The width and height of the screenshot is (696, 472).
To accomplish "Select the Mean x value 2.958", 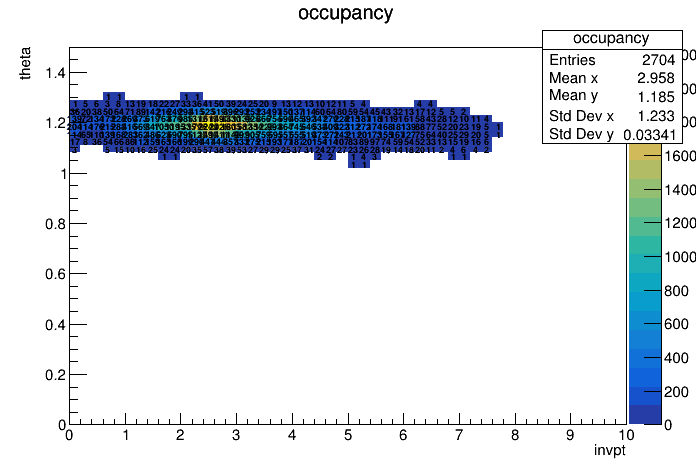I will [656, 78].
